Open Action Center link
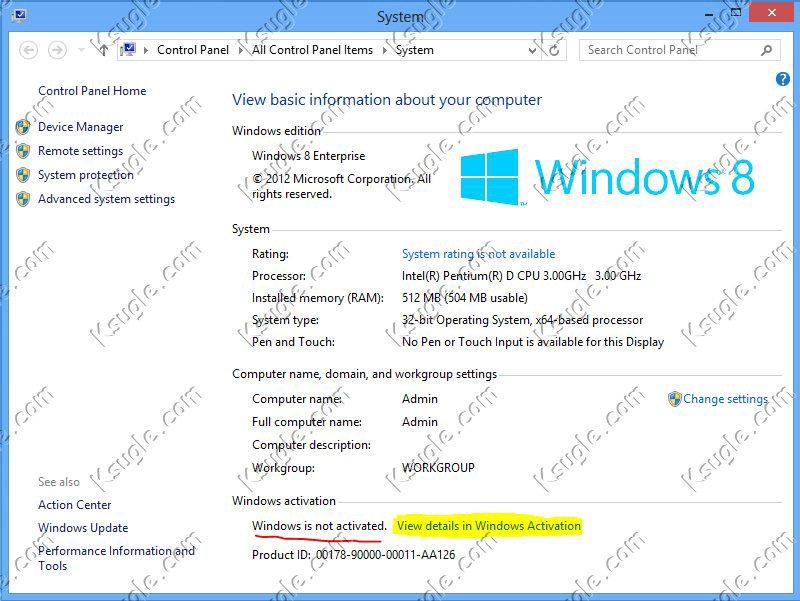The width and height of the screenshot is (800, 601). [x=74, y=505]
